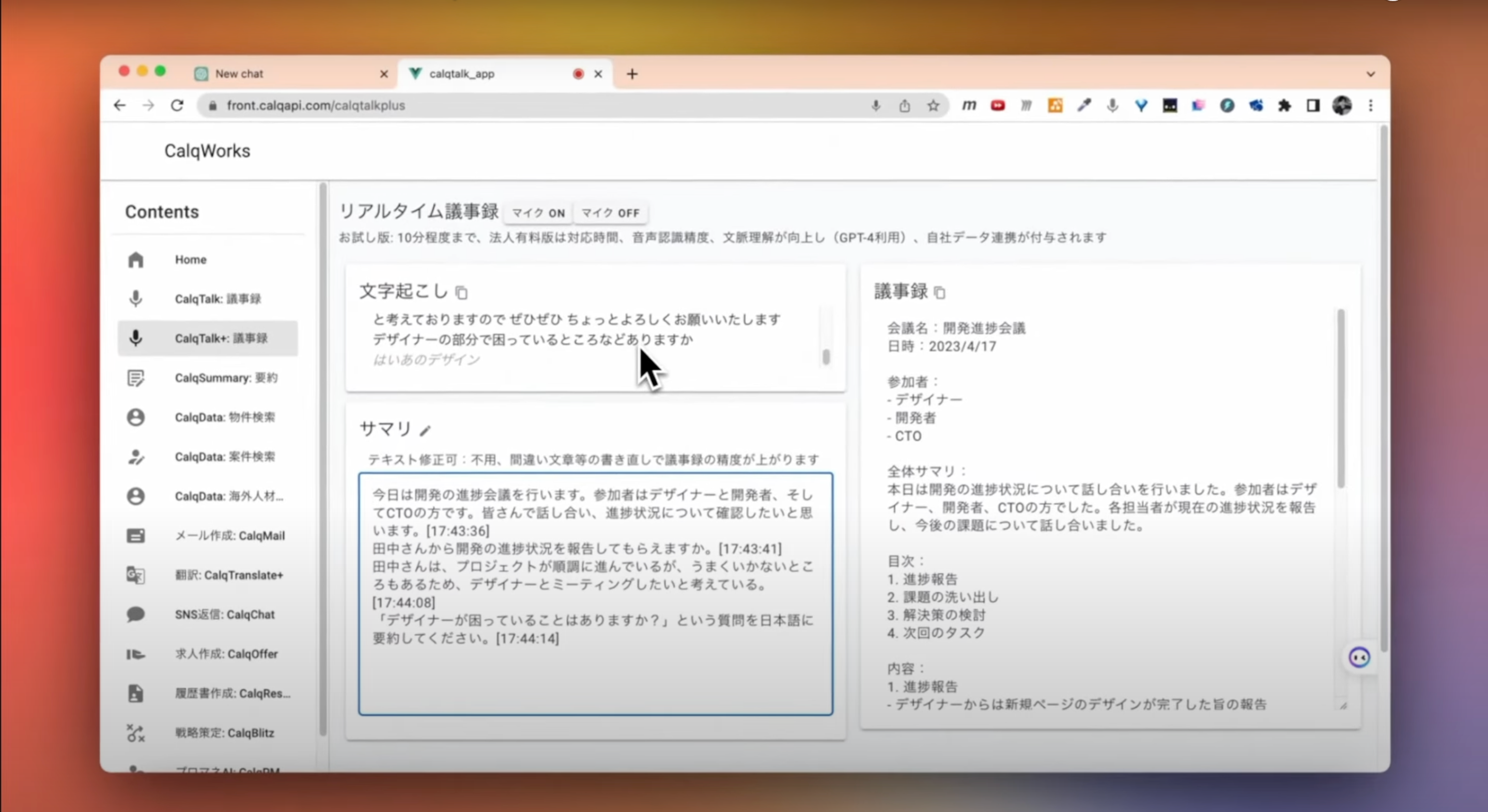Click bookmark star icon in address bar

(934, 106)
